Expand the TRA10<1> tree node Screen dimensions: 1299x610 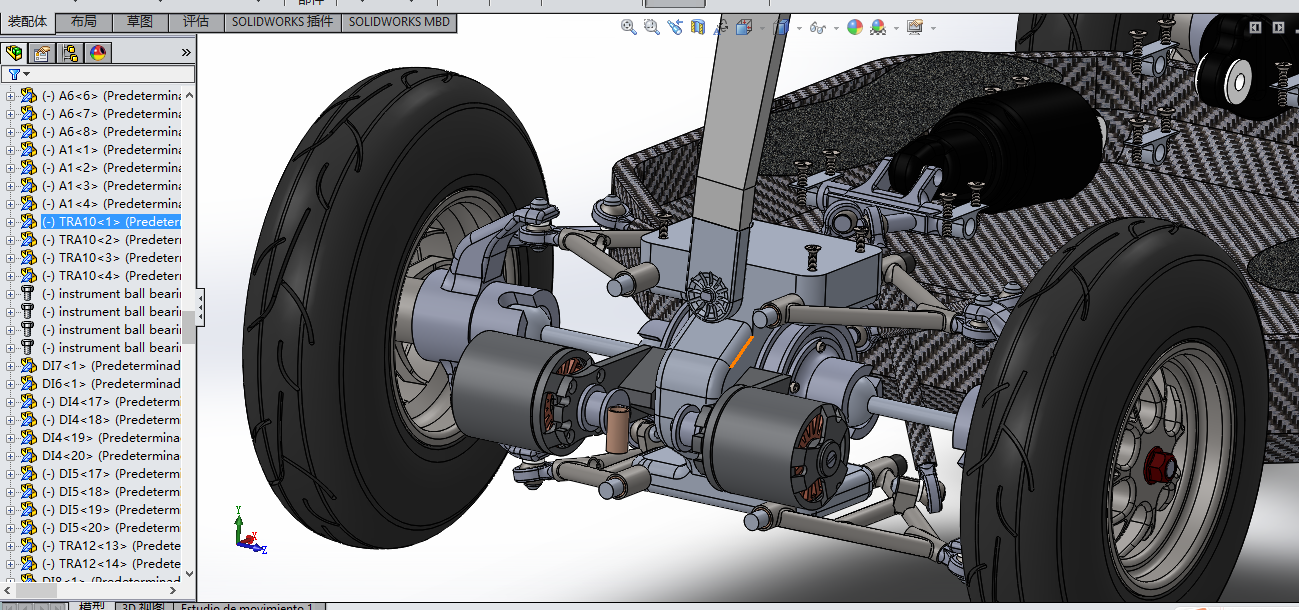[x=11, y=222]
